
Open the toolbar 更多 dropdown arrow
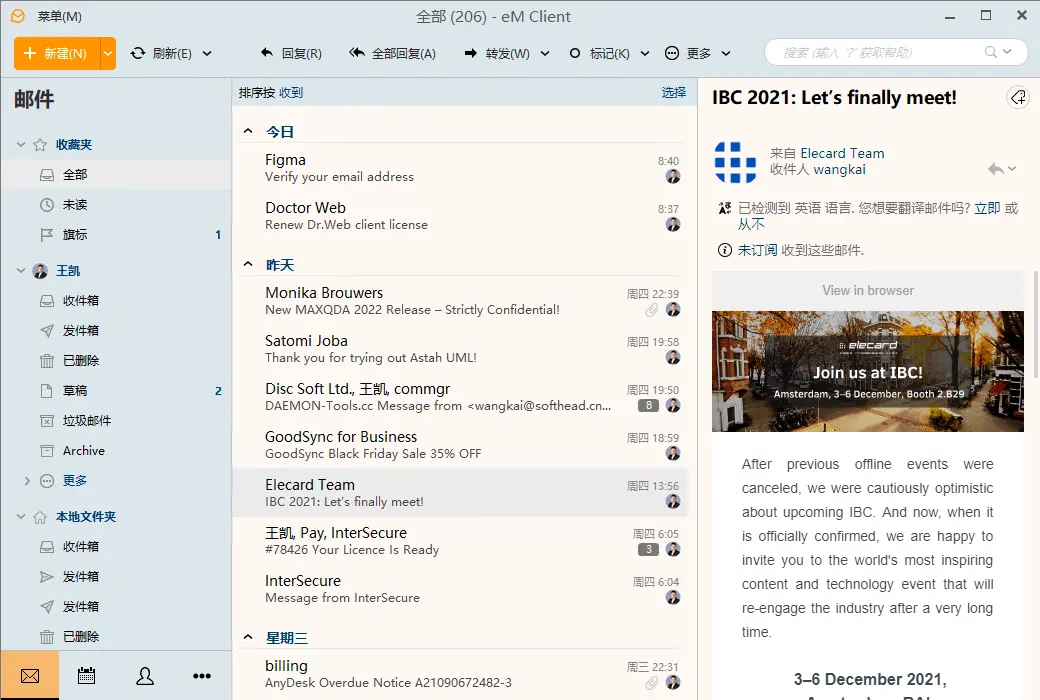(x=726, y=54)
